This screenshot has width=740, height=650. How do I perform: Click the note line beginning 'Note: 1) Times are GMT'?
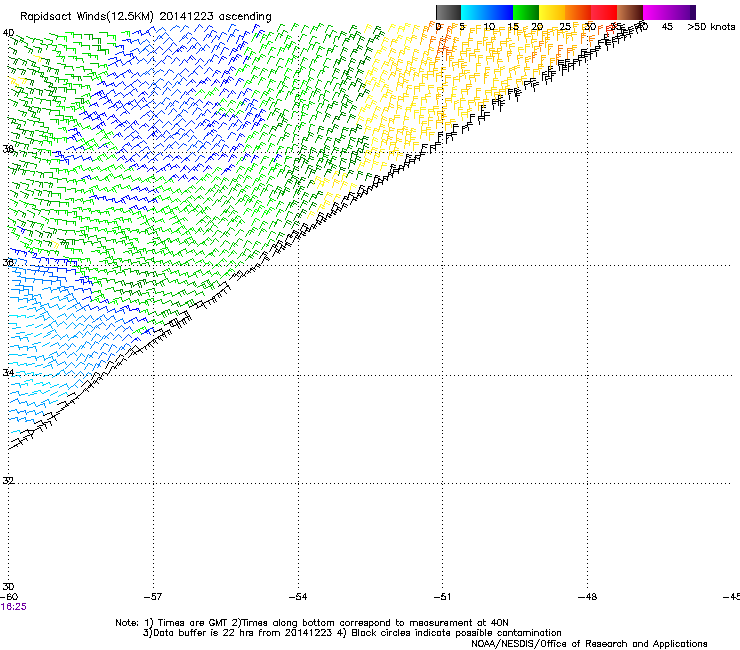coord(312,623)
